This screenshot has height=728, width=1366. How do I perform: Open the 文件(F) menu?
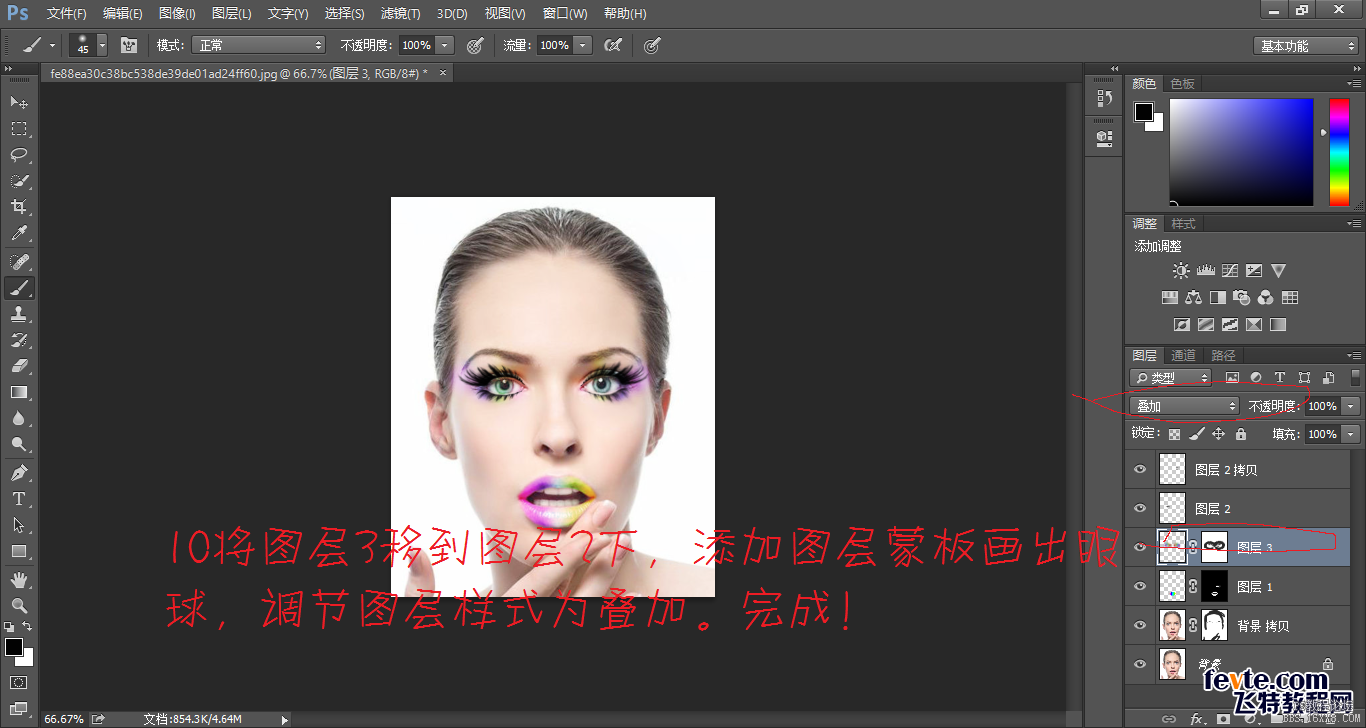[x=67, y=13]
